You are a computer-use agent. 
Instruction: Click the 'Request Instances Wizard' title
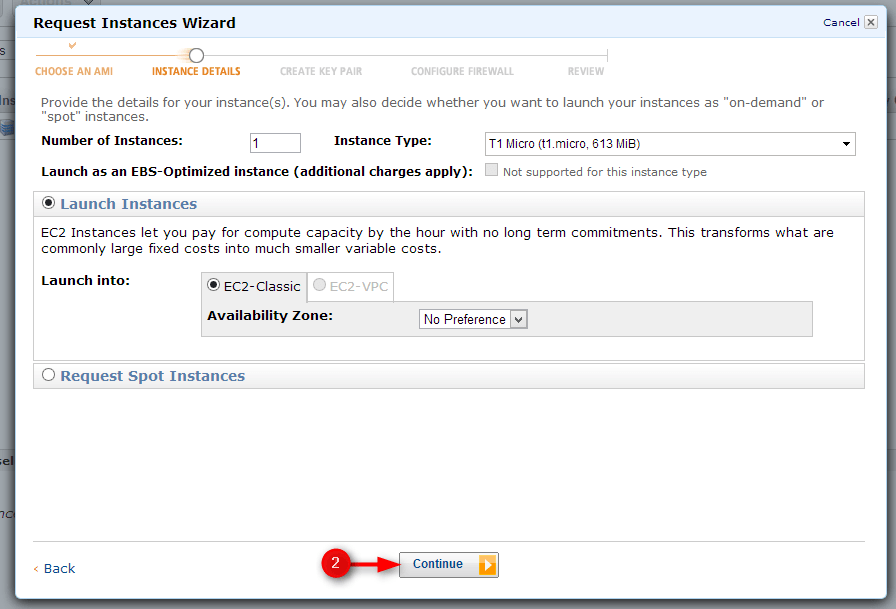click(x=134, y=23)
